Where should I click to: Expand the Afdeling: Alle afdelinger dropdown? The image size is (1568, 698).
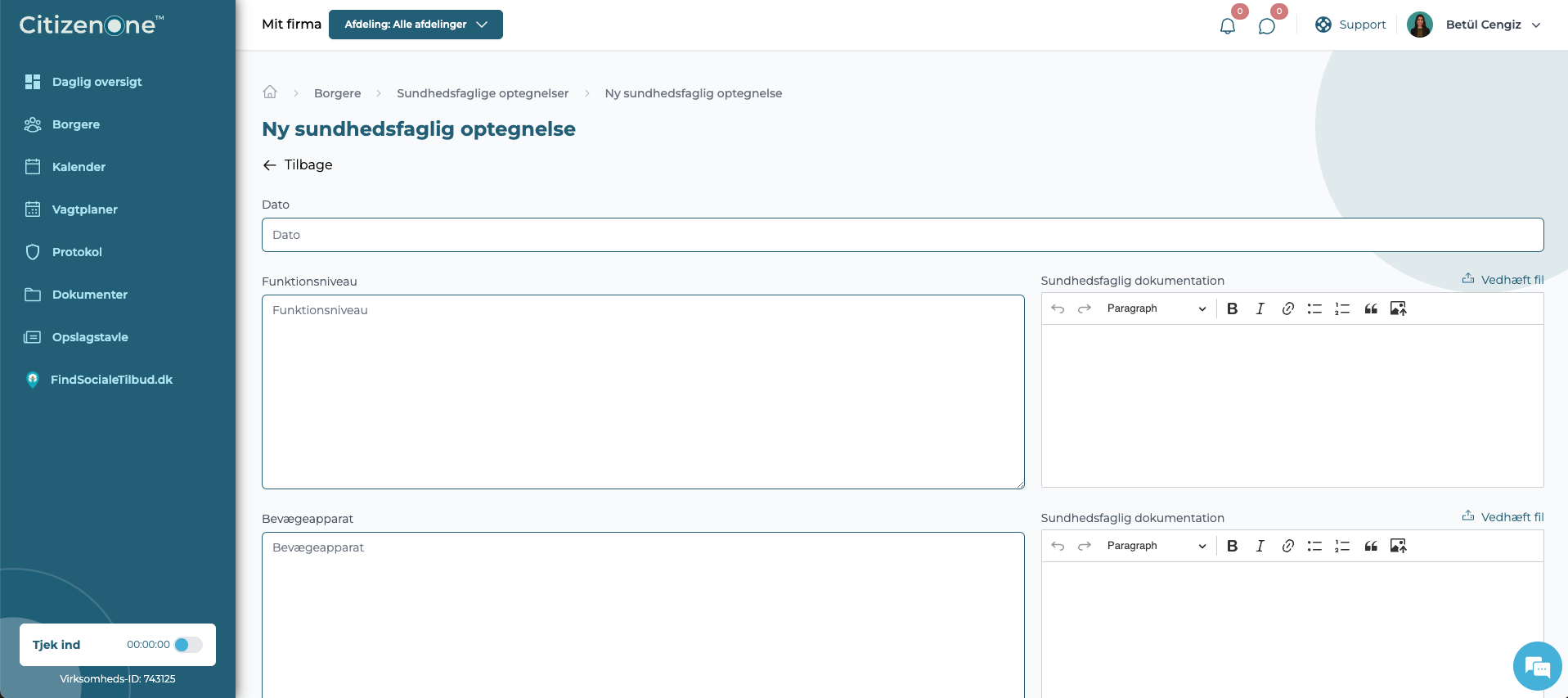point(416,25)
